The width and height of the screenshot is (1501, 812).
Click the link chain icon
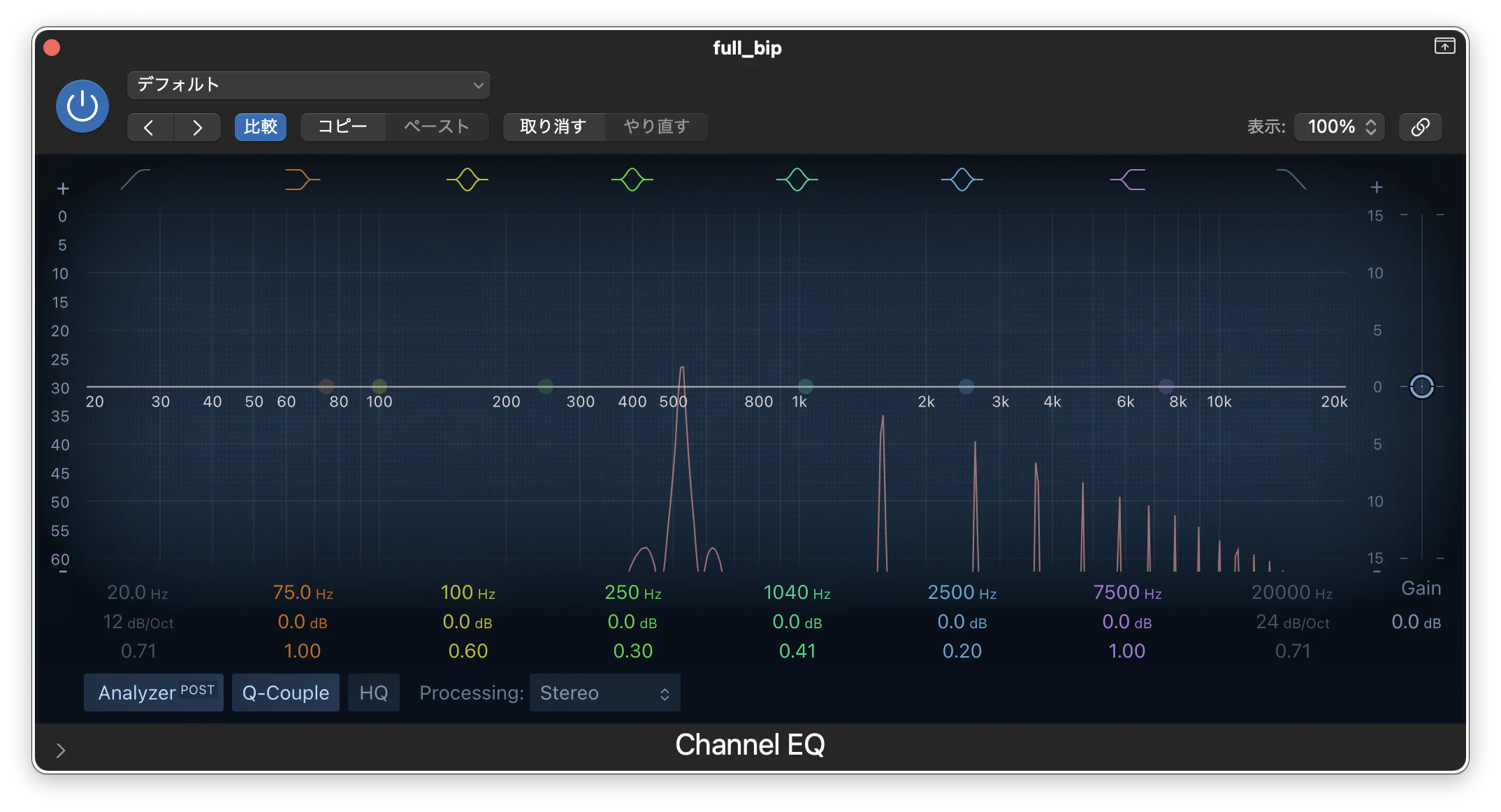tap(1420, 127)
